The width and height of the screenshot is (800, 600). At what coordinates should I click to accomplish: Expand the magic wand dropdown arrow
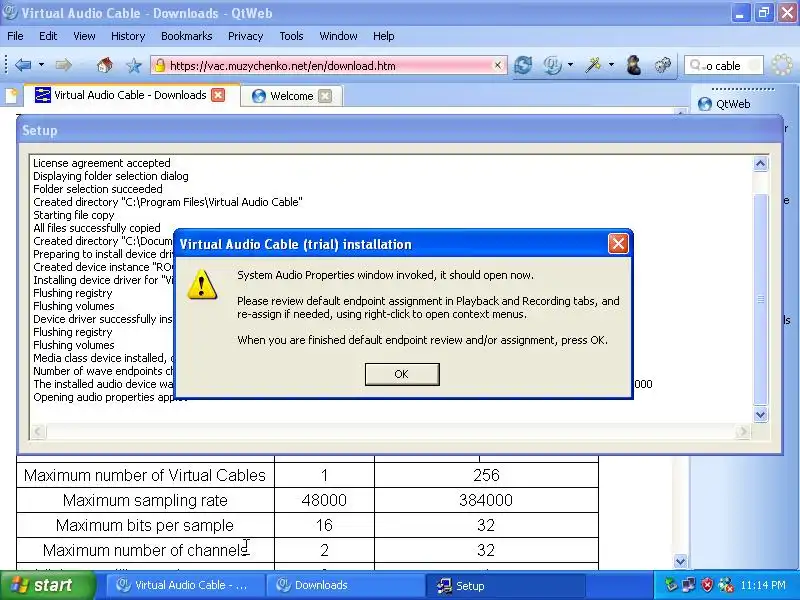[611, 65]
